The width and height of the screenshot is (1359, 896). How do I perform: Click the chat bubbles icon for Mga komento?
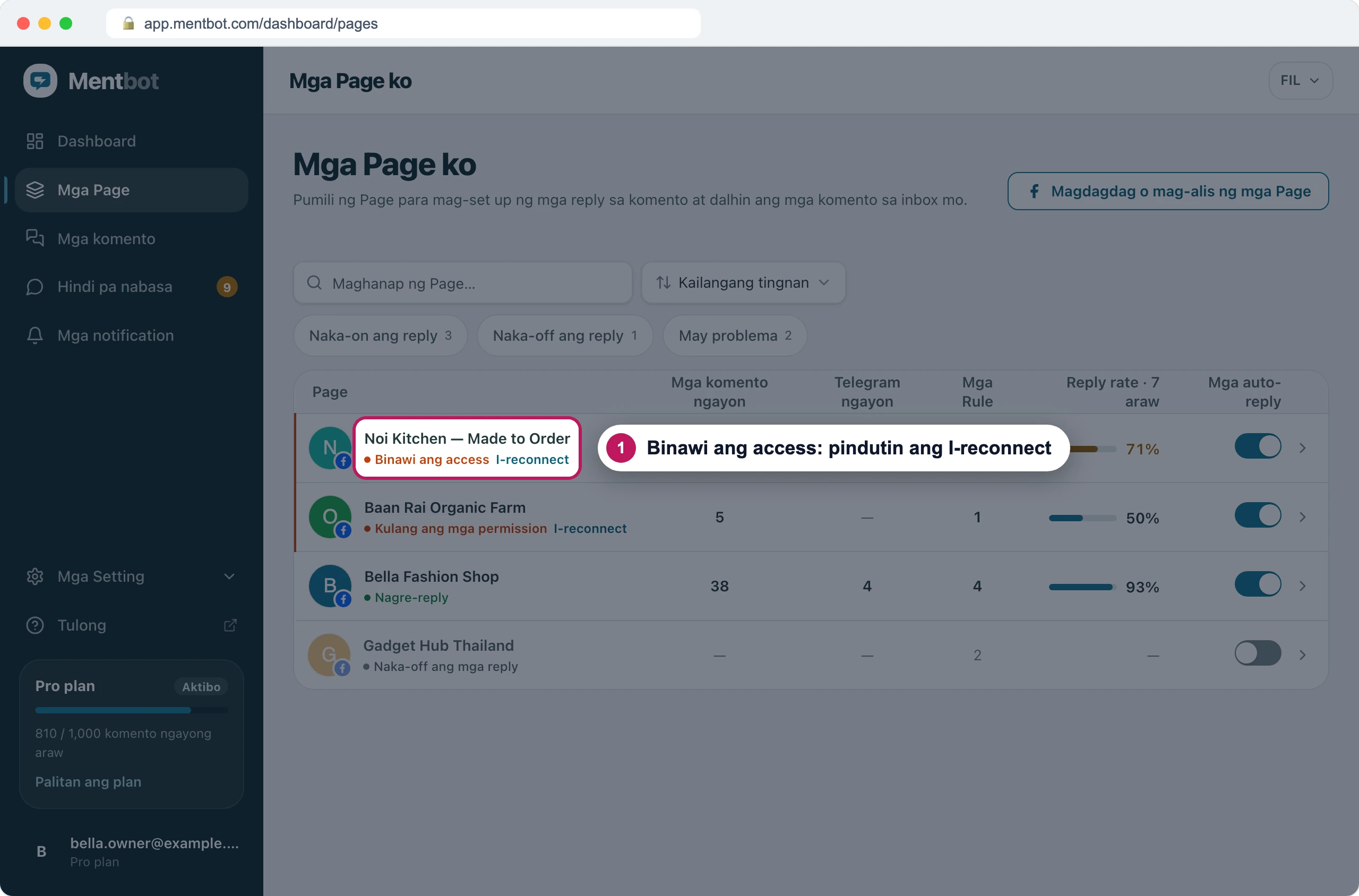35,238
